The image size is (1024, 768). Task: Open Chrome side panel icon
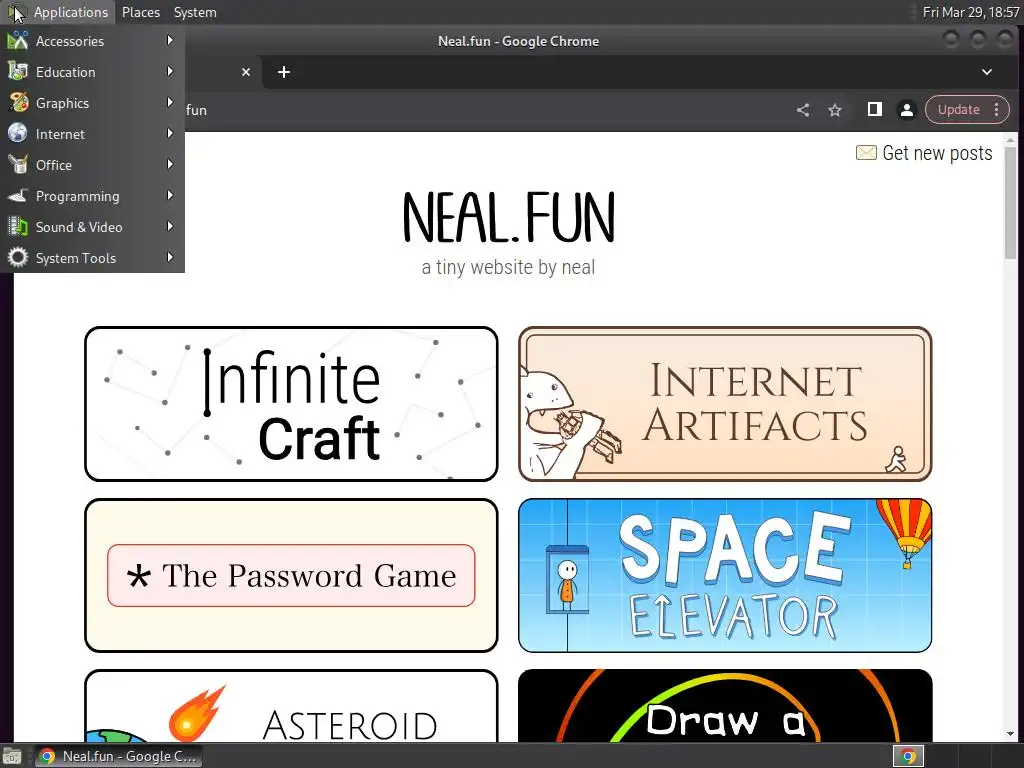pyautogui.click(x=874, y=109)
